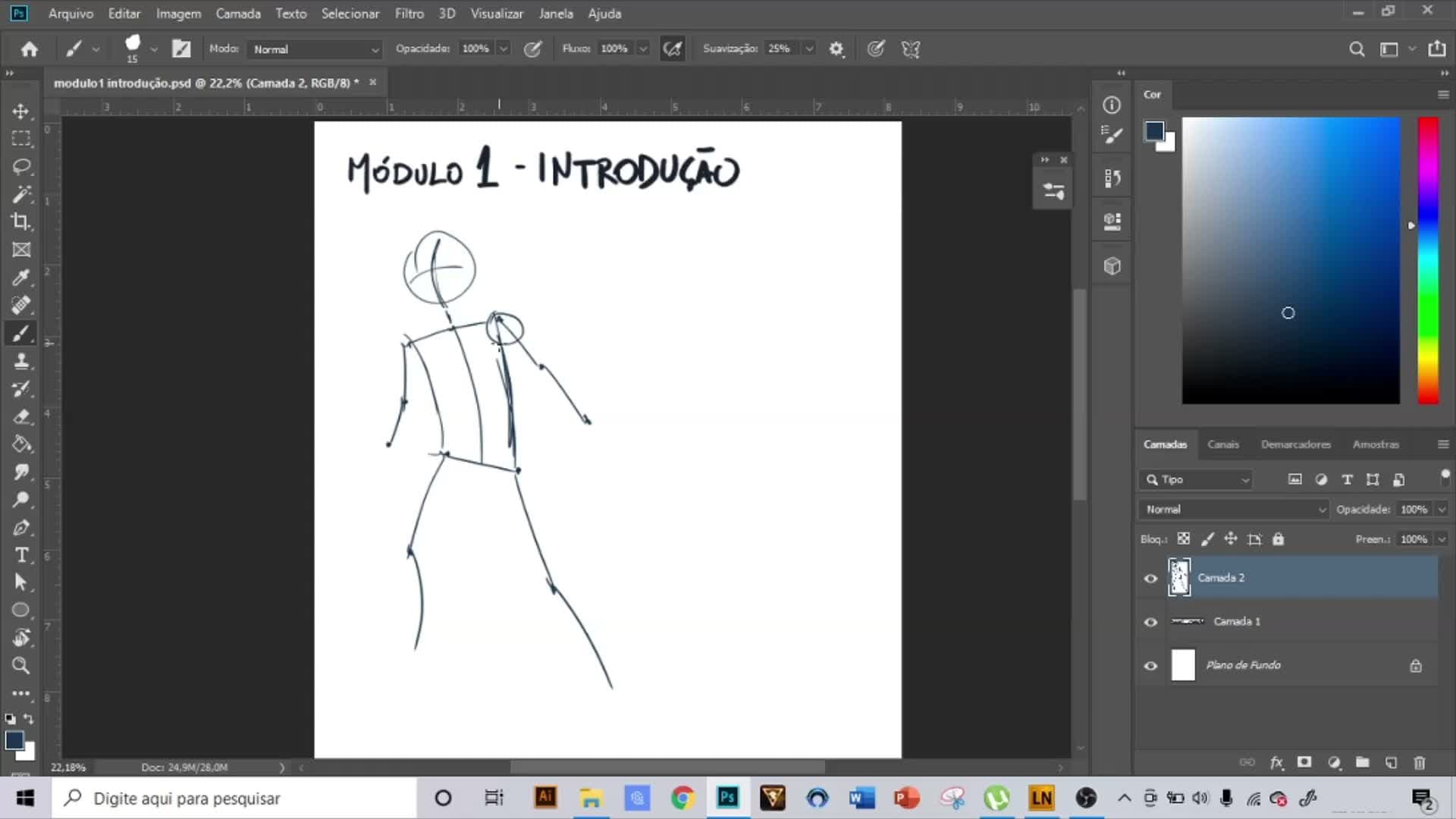Viewport: 1456px width, 819px height.
Task: Open layer blend mode Normal dropdown
Action: pos(1235,510)
